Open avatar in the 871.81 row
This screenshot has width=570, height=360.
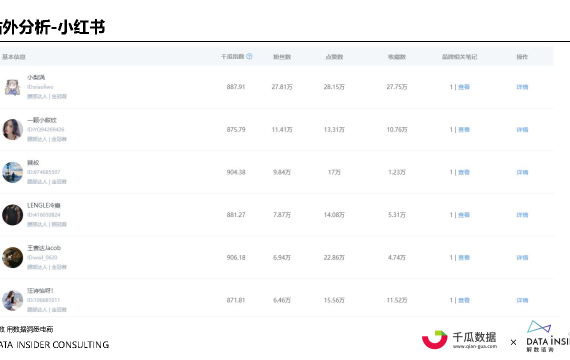pos(12,300)
